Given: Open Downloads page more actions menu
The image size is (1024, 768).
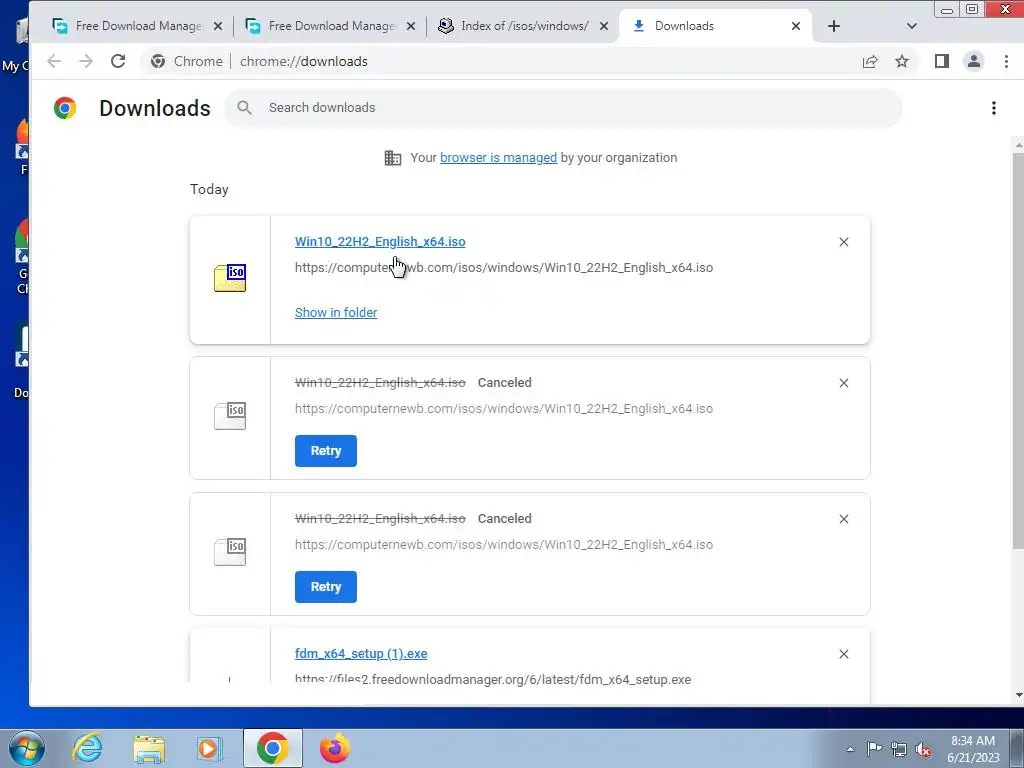Looking at the screenshot, I should pyautogui.click(x=994, y=108).
